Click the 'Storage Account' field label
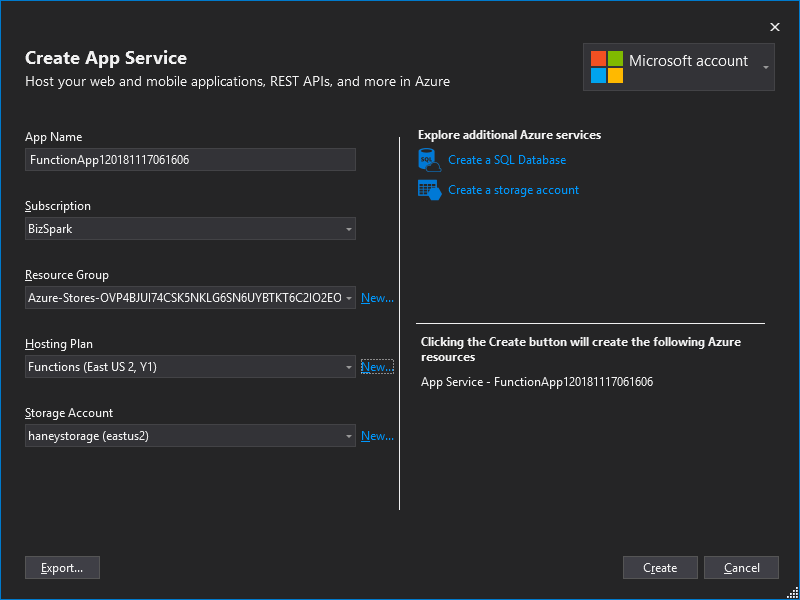This screenshot has width=800, height=600. (x=69, y=413)
